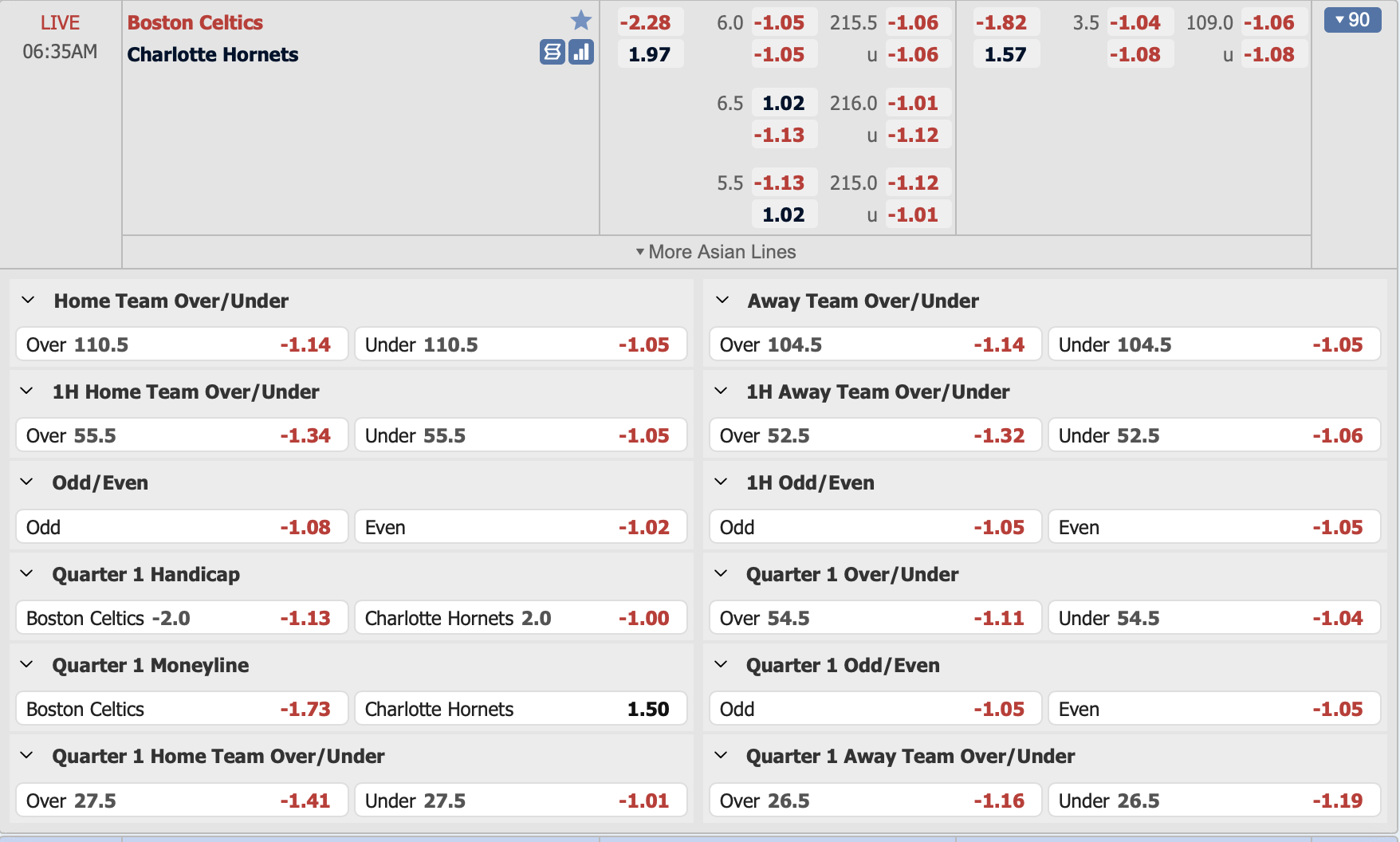Back Charlotte Hornets Quarter 1 Moneyline 1.50
The image size is (1400, 842).
pyautogui.click(x=521, y=709)
